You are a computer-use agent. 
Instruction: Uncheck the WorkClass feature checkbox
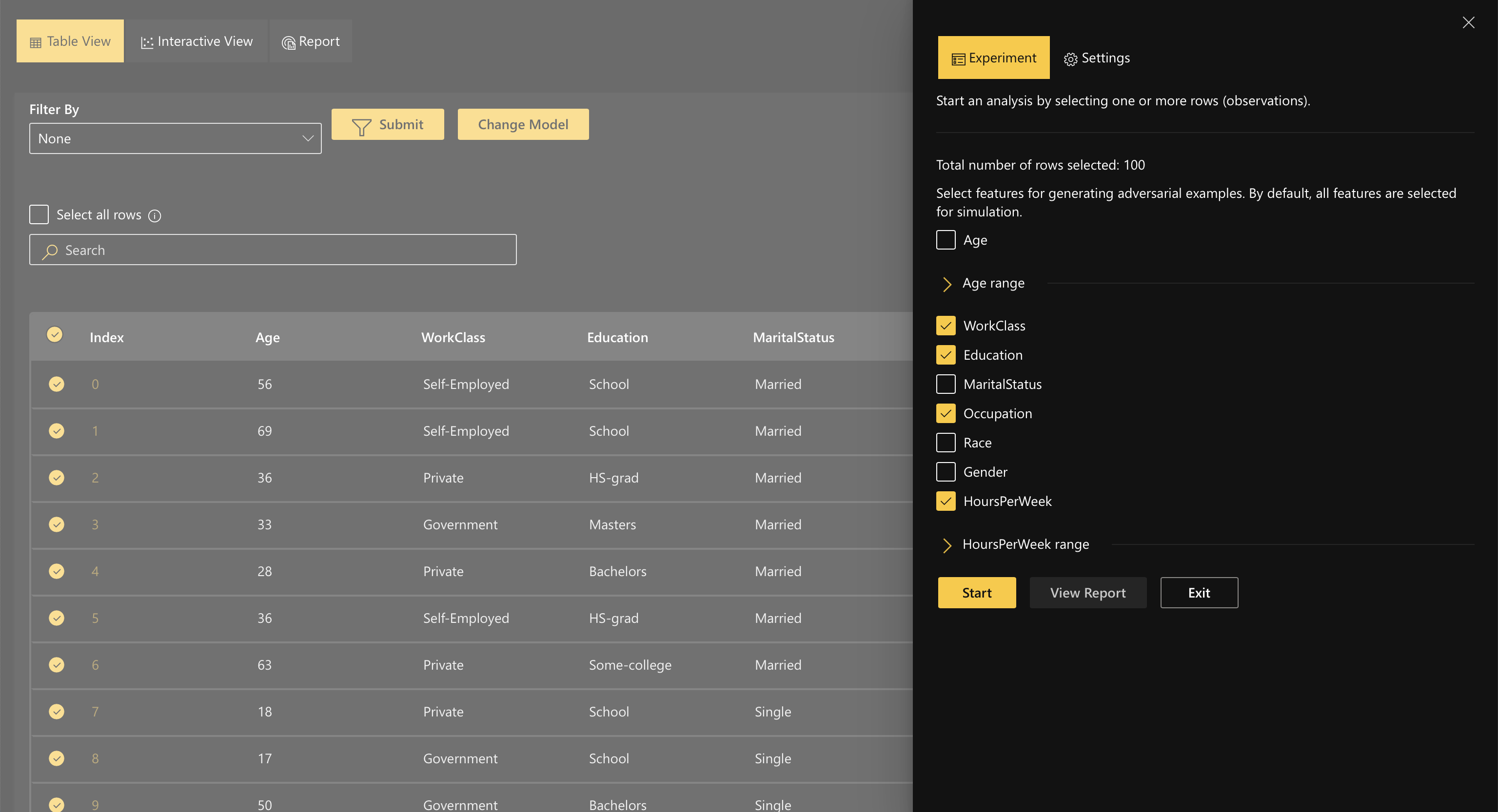coord(946,326)
